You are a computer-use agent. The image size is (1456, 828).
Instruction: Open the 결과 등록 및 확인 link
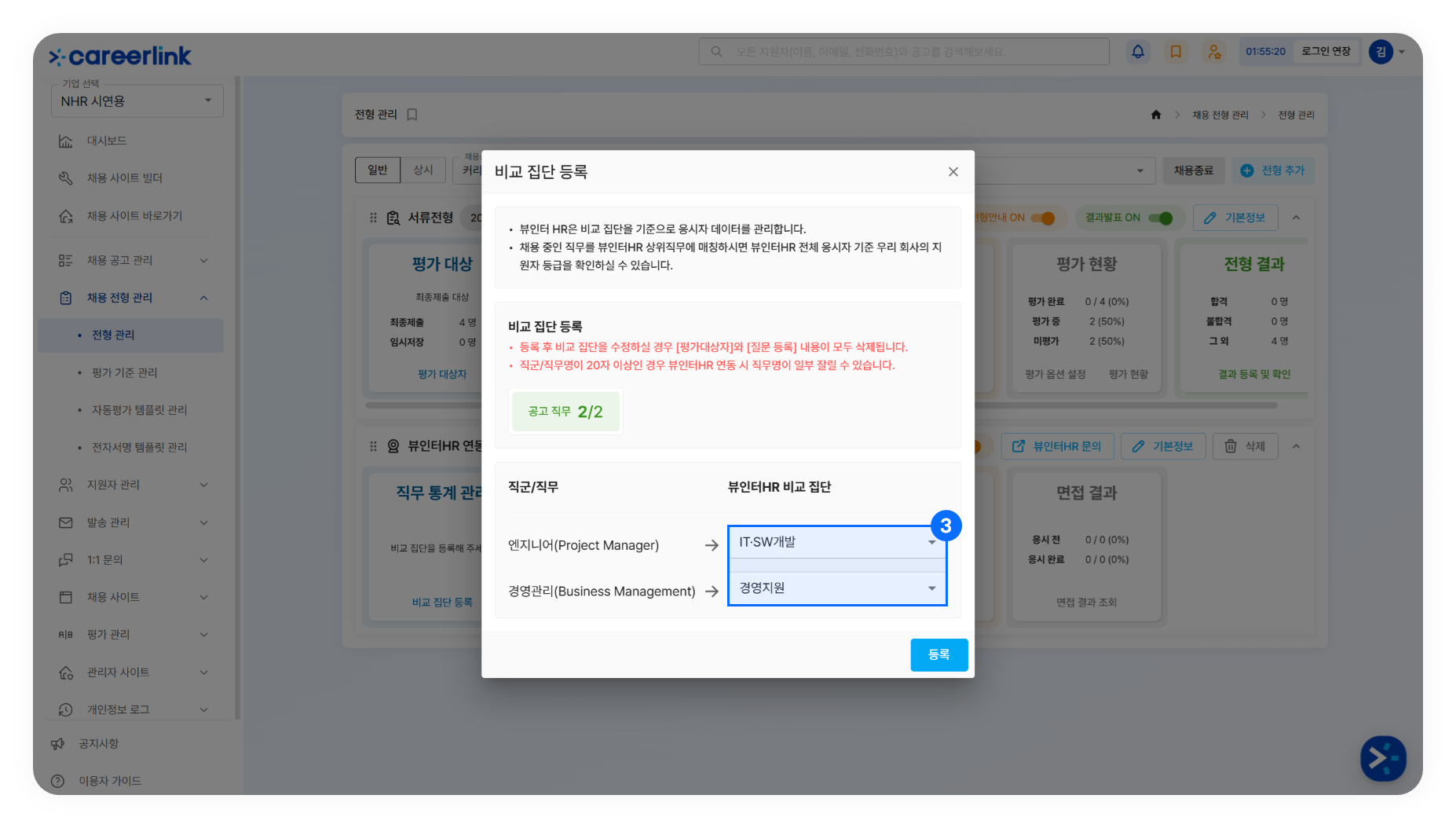(1254, 375)
